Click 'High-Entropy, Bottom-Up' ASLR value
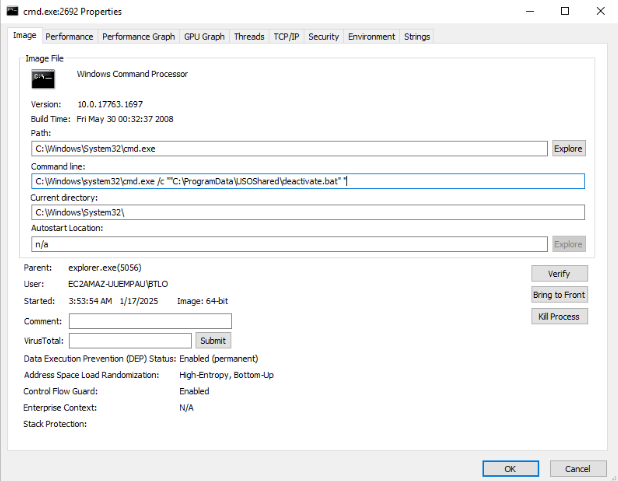The image size is (618, 481). pyautogui.click(x=226, y=375)
